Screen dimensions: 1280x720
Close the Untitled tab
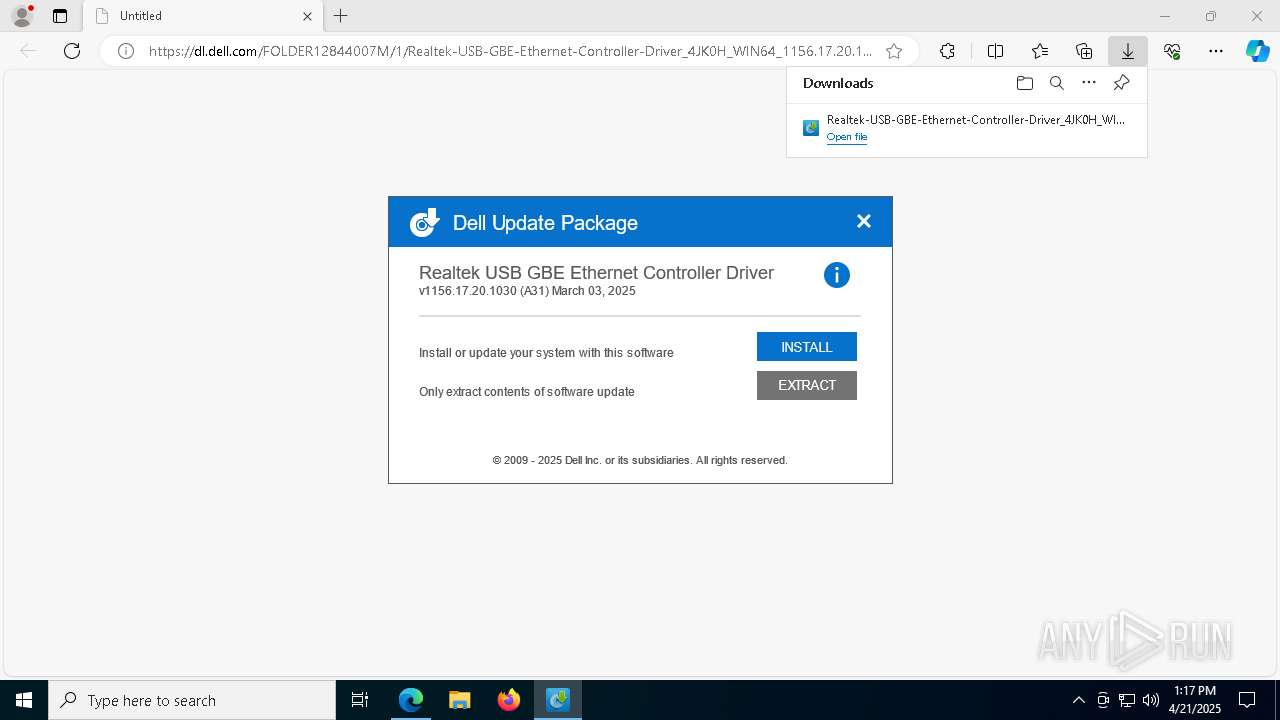pyautogui.click(x=307, y=16)
